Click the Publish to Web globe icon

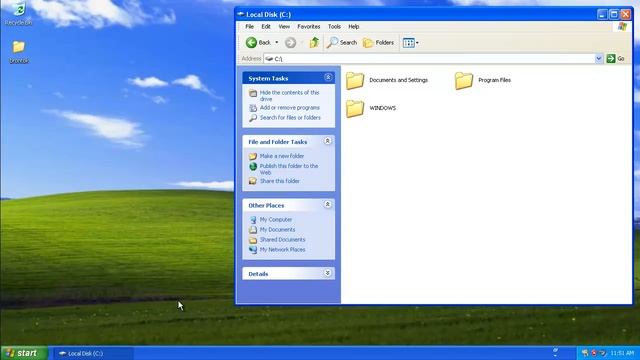click(x=253, y=167)
